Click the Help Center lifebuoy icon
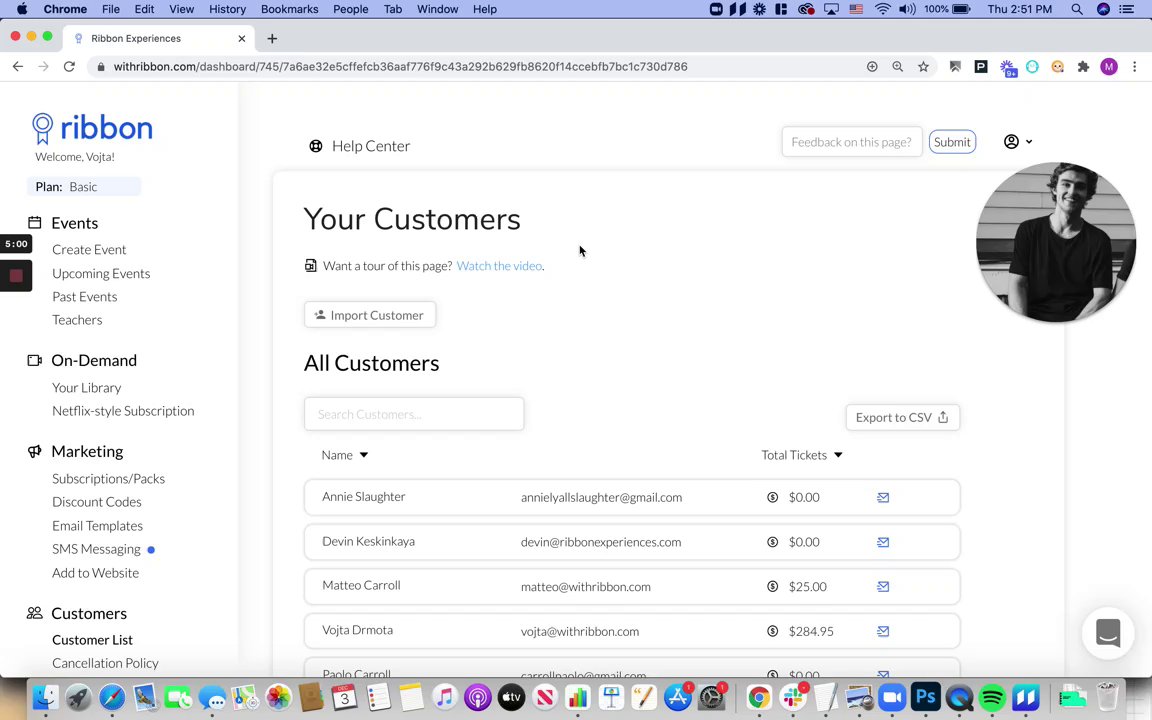1152x720 pixels. 316,146
